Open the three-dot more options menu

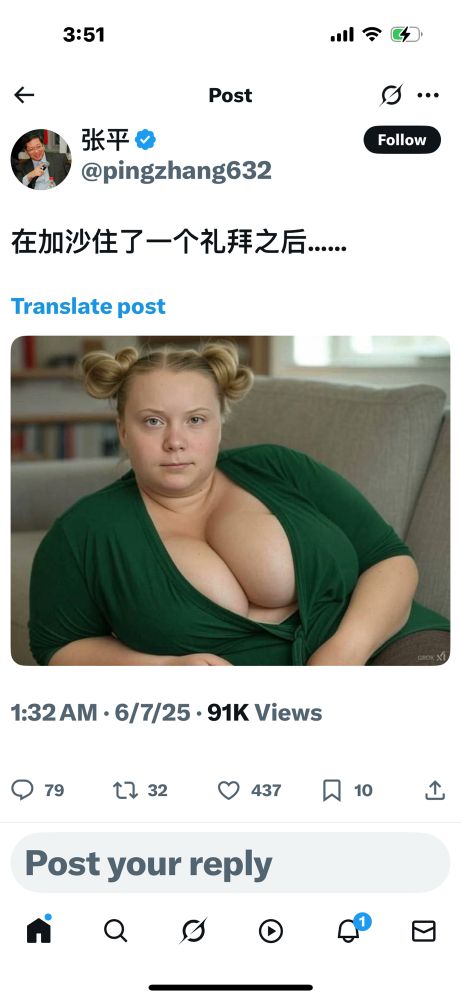pyautogui.click(x=428, y=95)
